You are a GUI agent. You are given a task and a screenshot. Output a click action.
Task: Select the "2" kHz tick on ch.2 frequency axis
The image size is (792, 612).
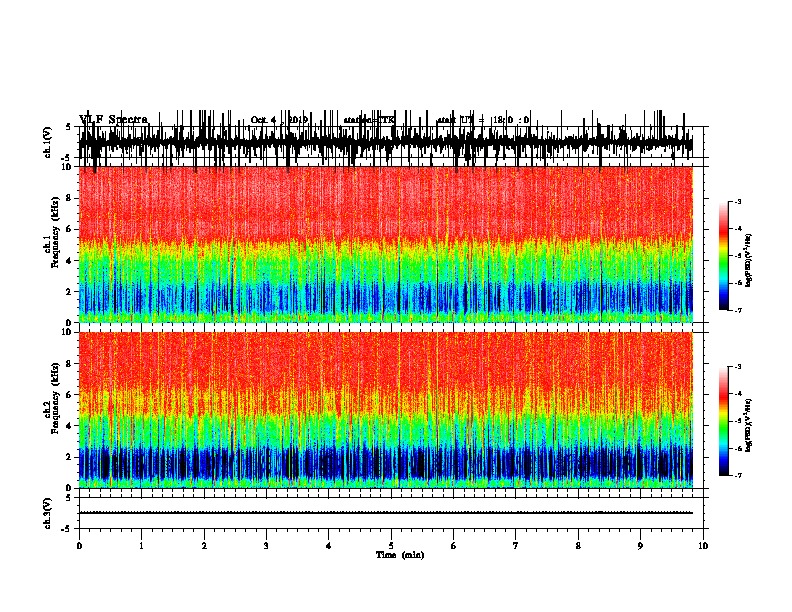(x=69, y=457)
